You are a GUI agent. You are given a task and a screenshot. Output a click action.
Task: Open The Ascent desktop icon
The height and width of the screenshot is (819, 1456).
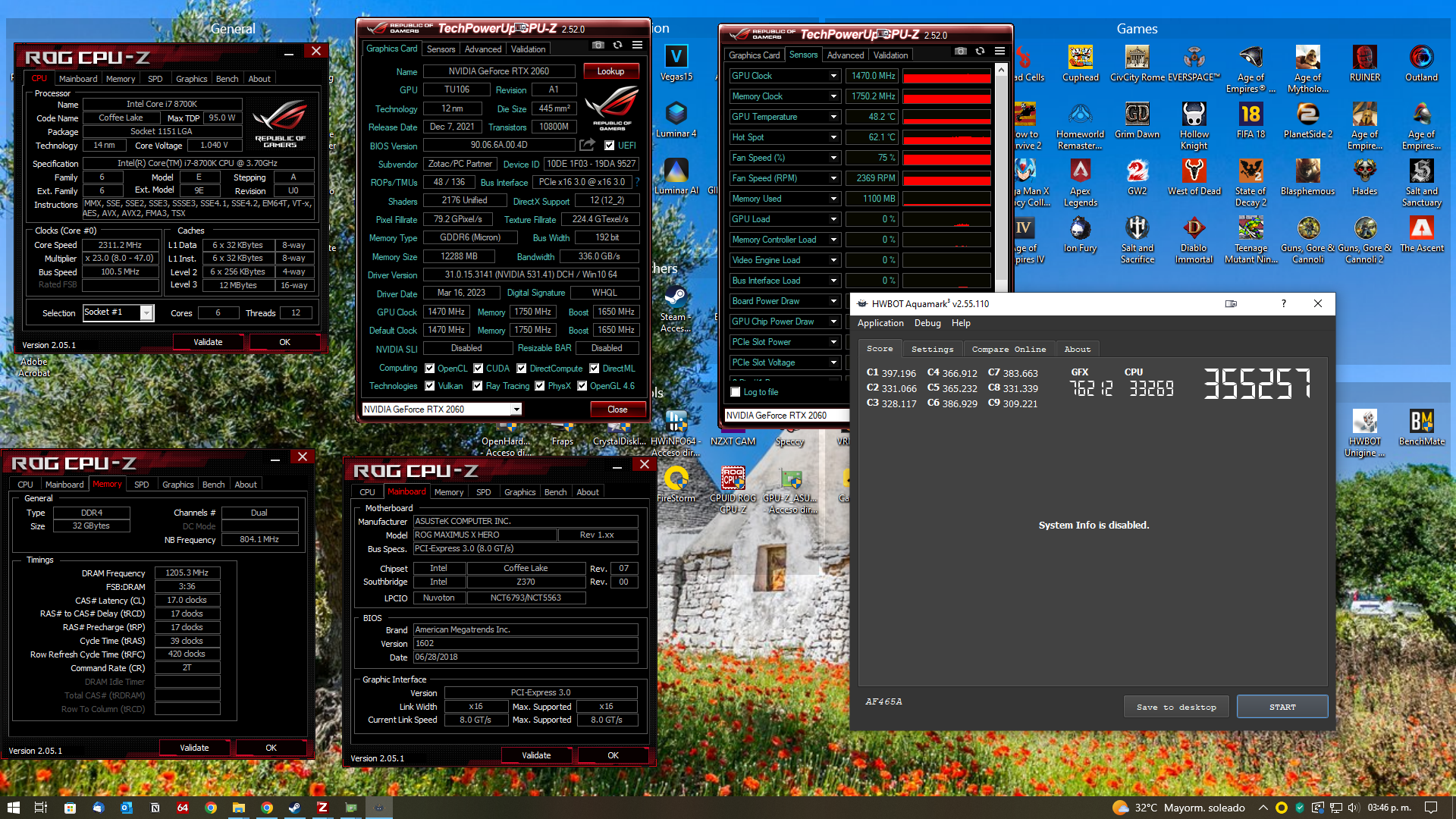[x=1421, y=234]
